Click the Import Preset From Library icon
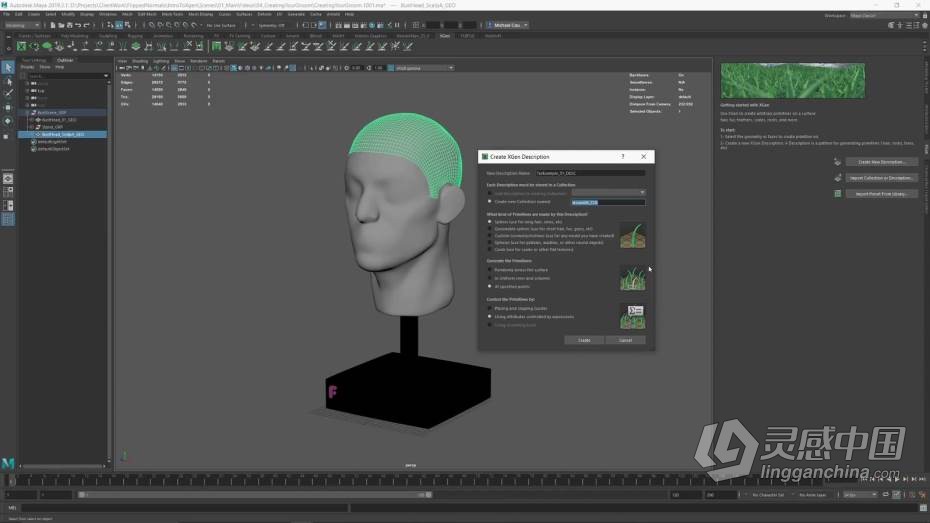 pyautogui.click(x=838, y=194)
